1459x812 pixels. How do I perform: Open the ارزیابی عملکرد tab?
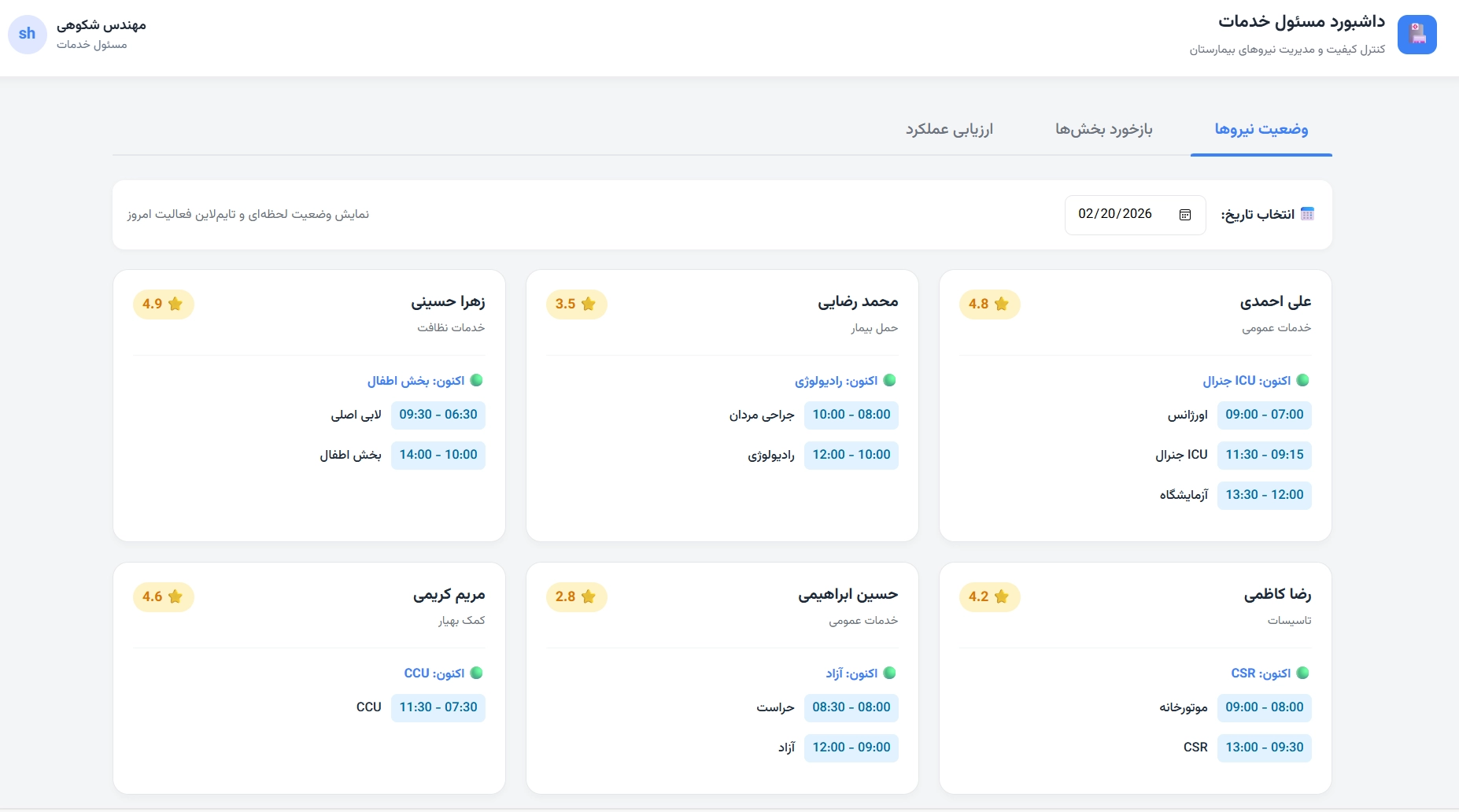[949, 129]
